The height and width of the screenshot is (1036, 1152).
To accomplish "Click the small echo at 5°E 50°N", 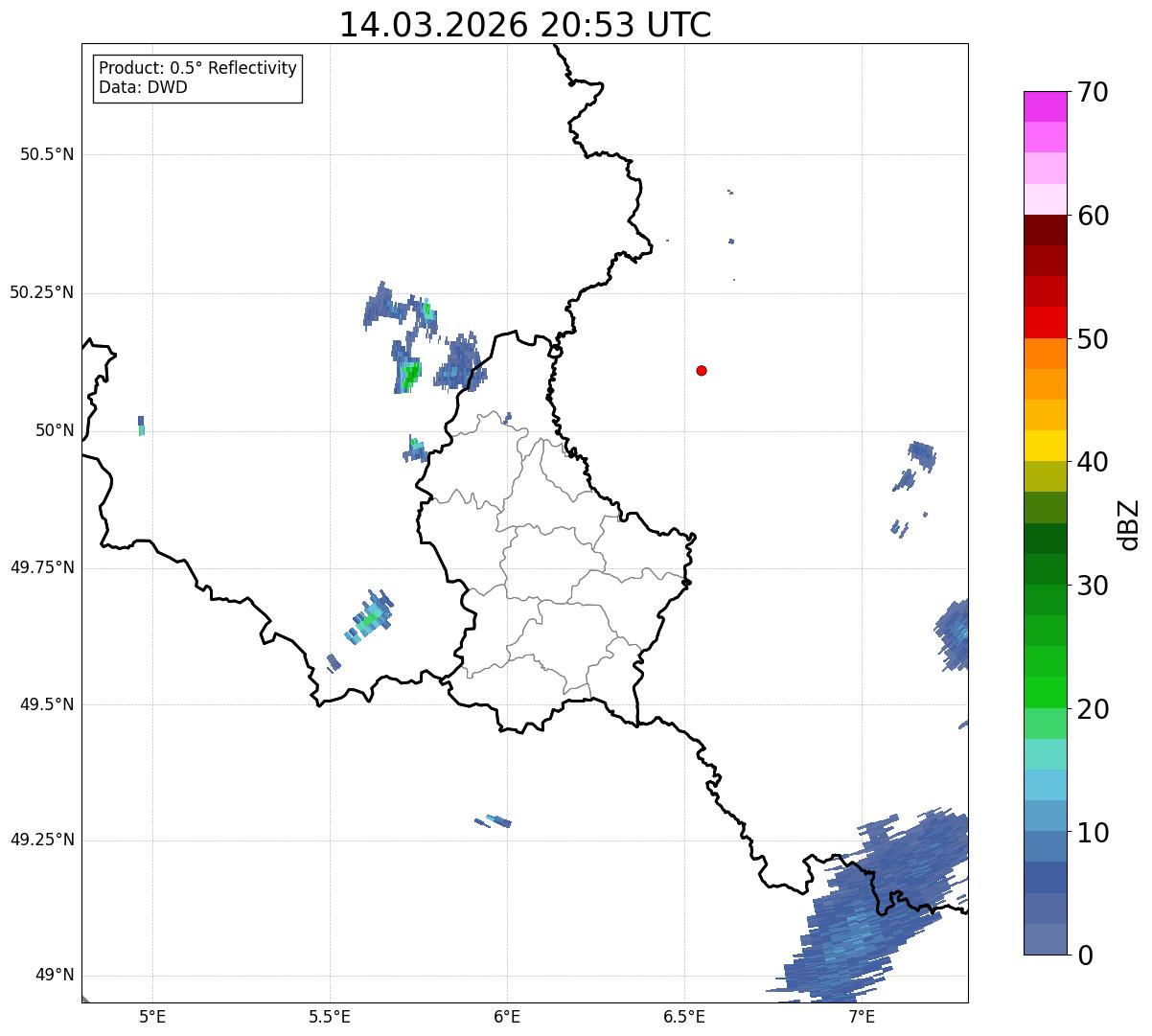I will tap(141, 426).
